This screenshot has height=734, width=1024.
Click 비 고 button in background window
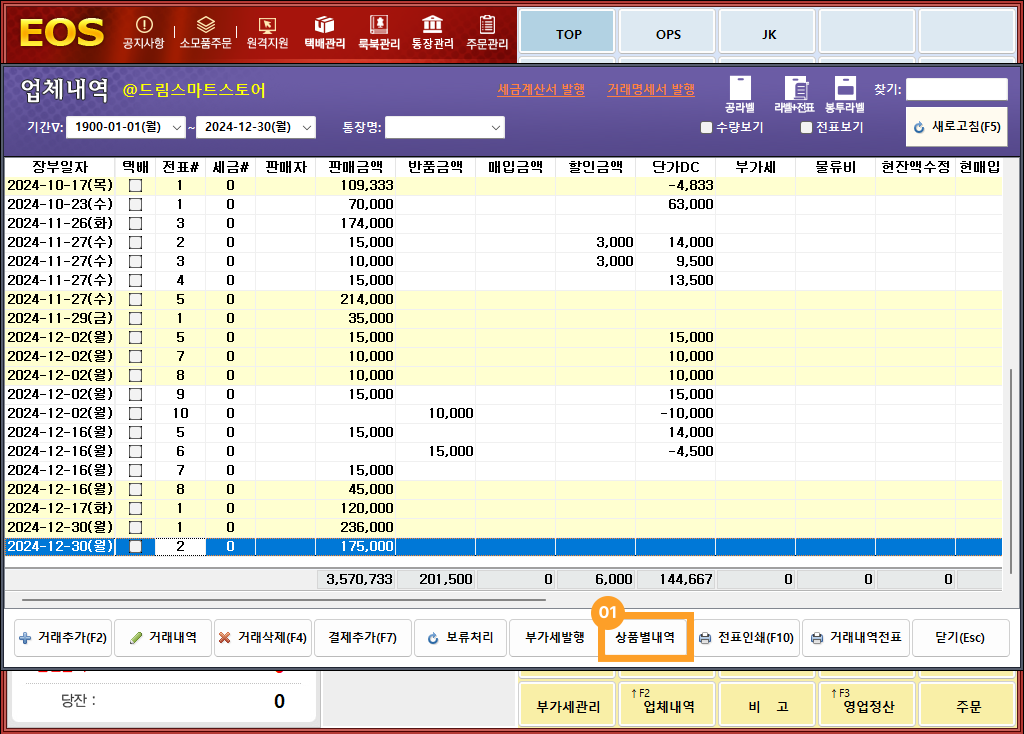pos(769,706)
